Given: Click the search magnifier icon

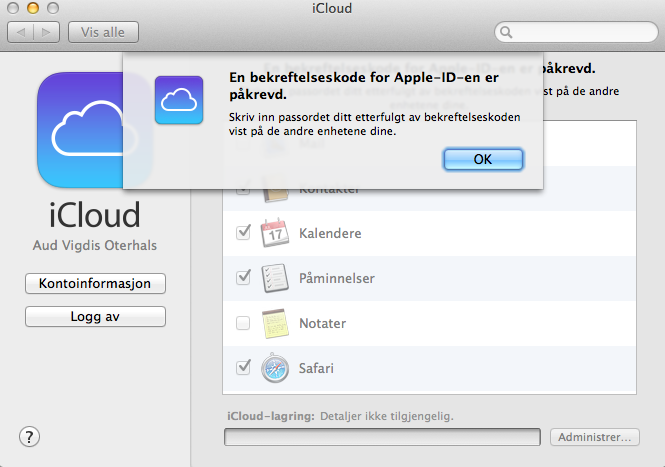Looking at the screenshot, I should pyautogui.click(x=506, y=32).
